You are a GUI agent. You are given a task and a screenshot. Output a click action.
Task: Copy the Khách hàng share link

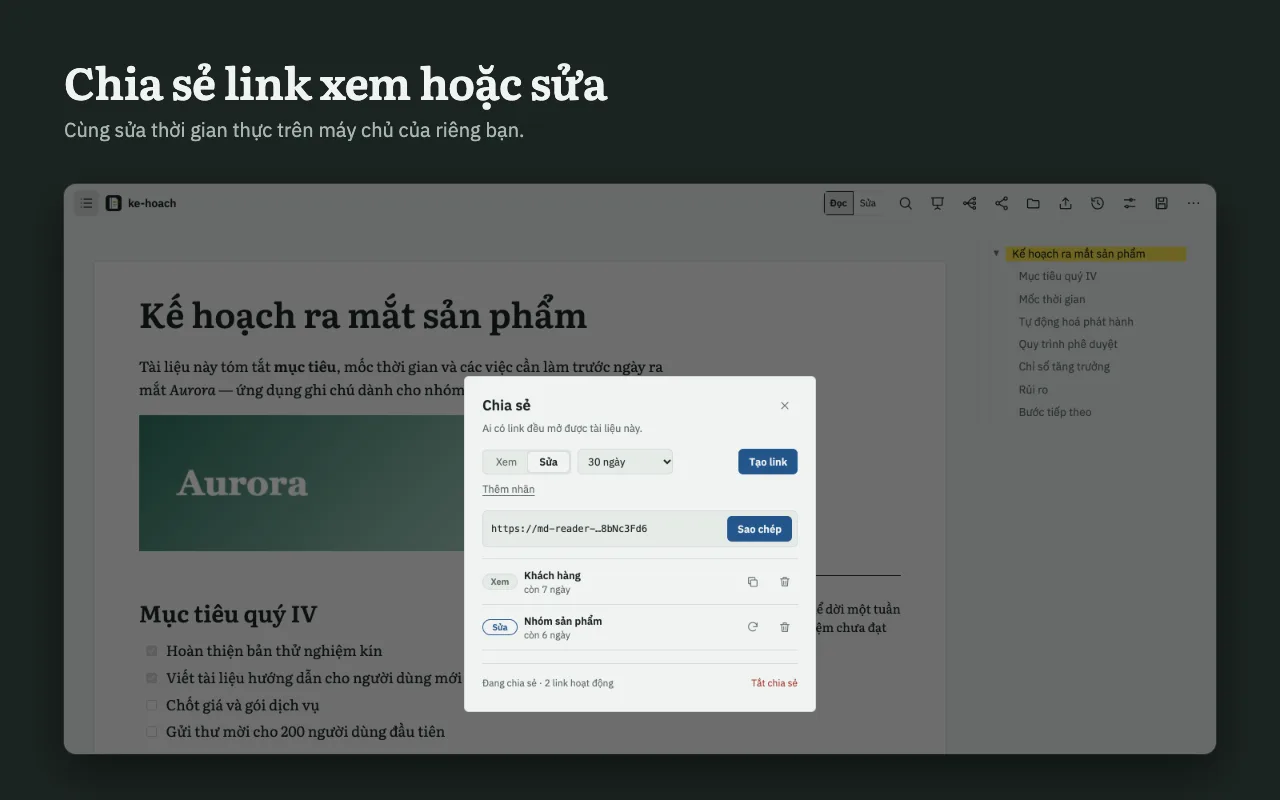click(x=753, y=582)
